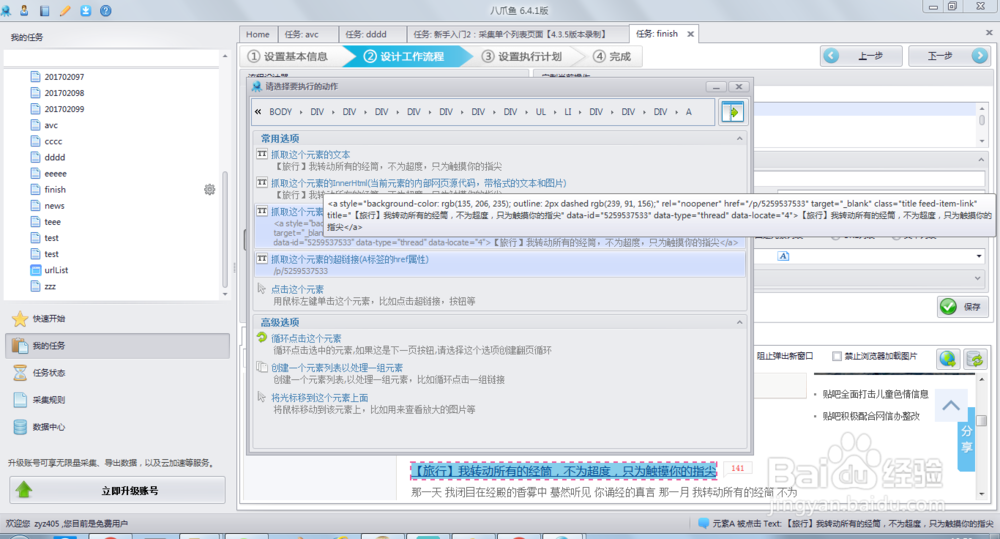Viewport: 1000px width, 539px height.
Task: Click the task search input field
Action: pos(111,59)
